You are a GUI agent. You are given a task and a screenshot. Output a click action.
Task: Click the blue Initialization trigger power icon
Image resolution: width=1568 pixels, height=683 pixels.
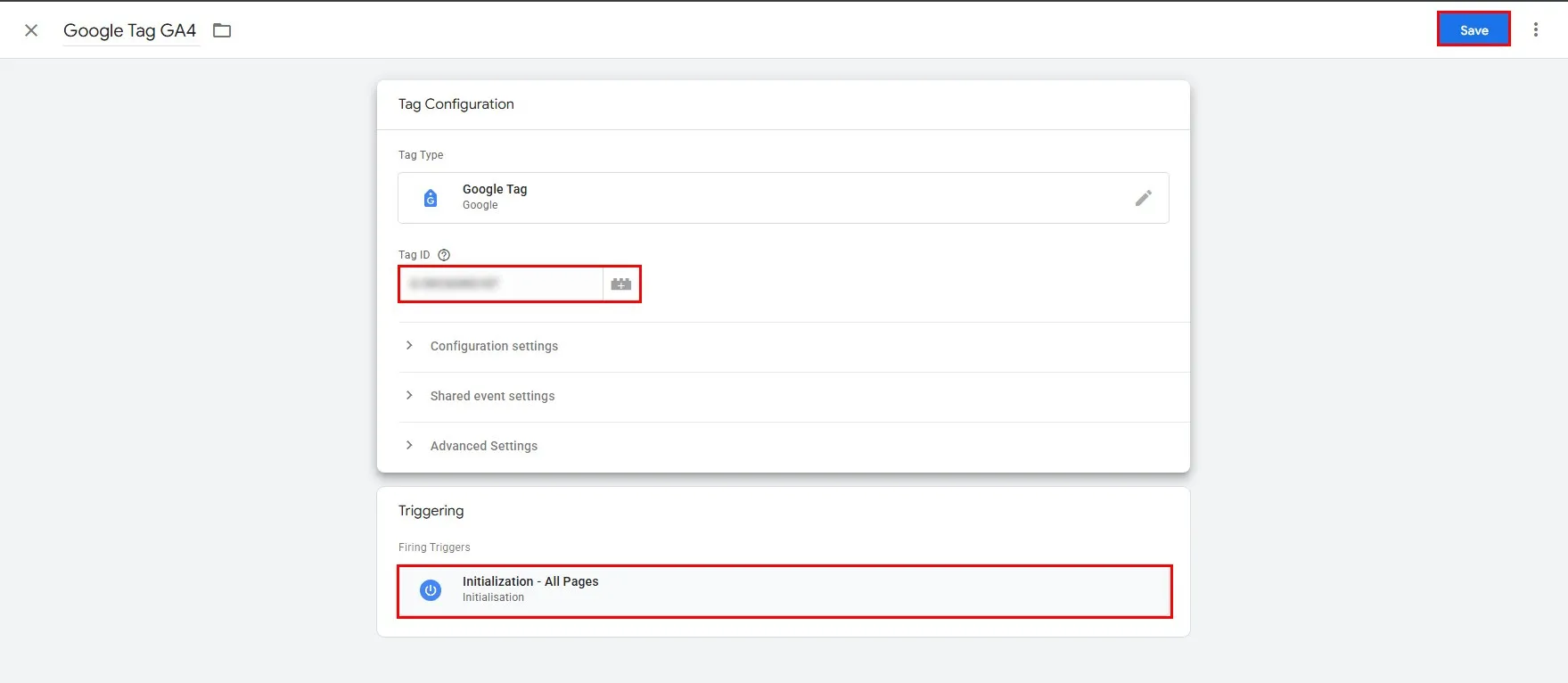(x=431, y=590)
